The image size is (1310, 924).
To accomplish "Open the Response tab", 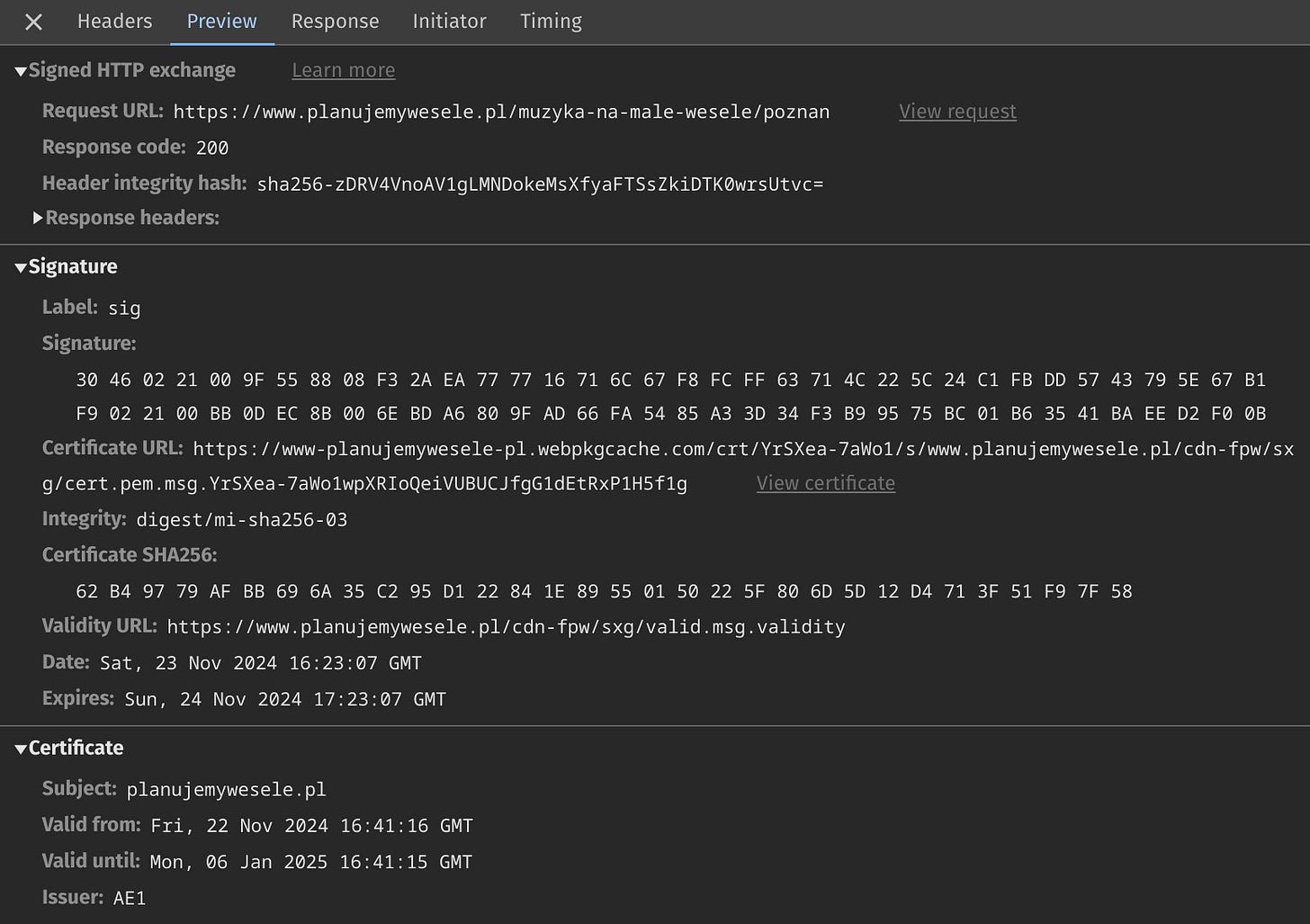I will [x=335, y=22].
